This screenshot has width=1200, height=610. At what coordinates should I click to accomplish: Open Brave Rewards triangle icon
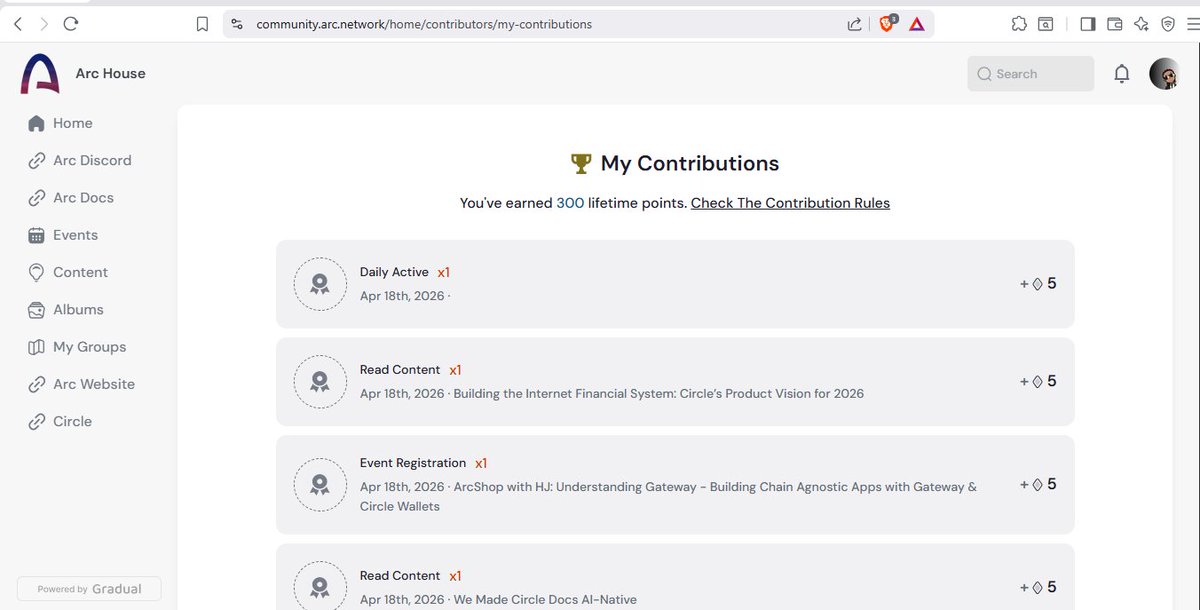coord(917,24)
